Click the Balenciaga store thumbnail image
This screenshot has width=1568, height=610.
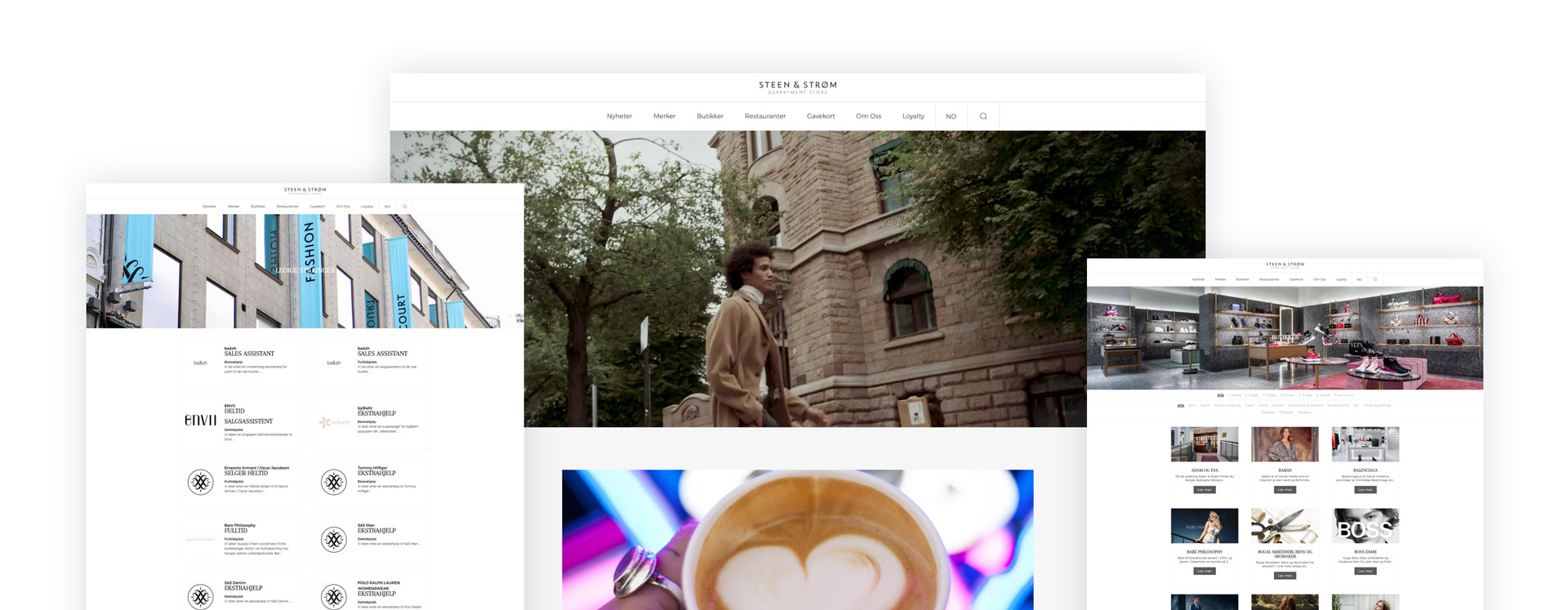tap(1365, 444)
